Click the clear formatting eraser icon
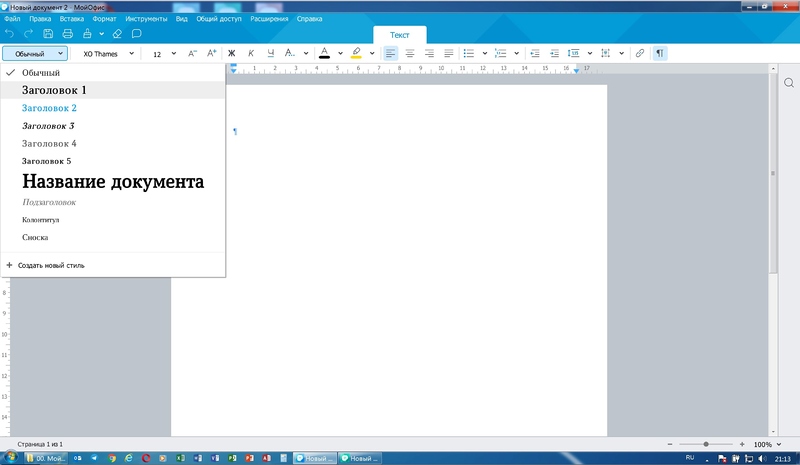The width and height of the screenshot is (800, 465). [117, 34]
